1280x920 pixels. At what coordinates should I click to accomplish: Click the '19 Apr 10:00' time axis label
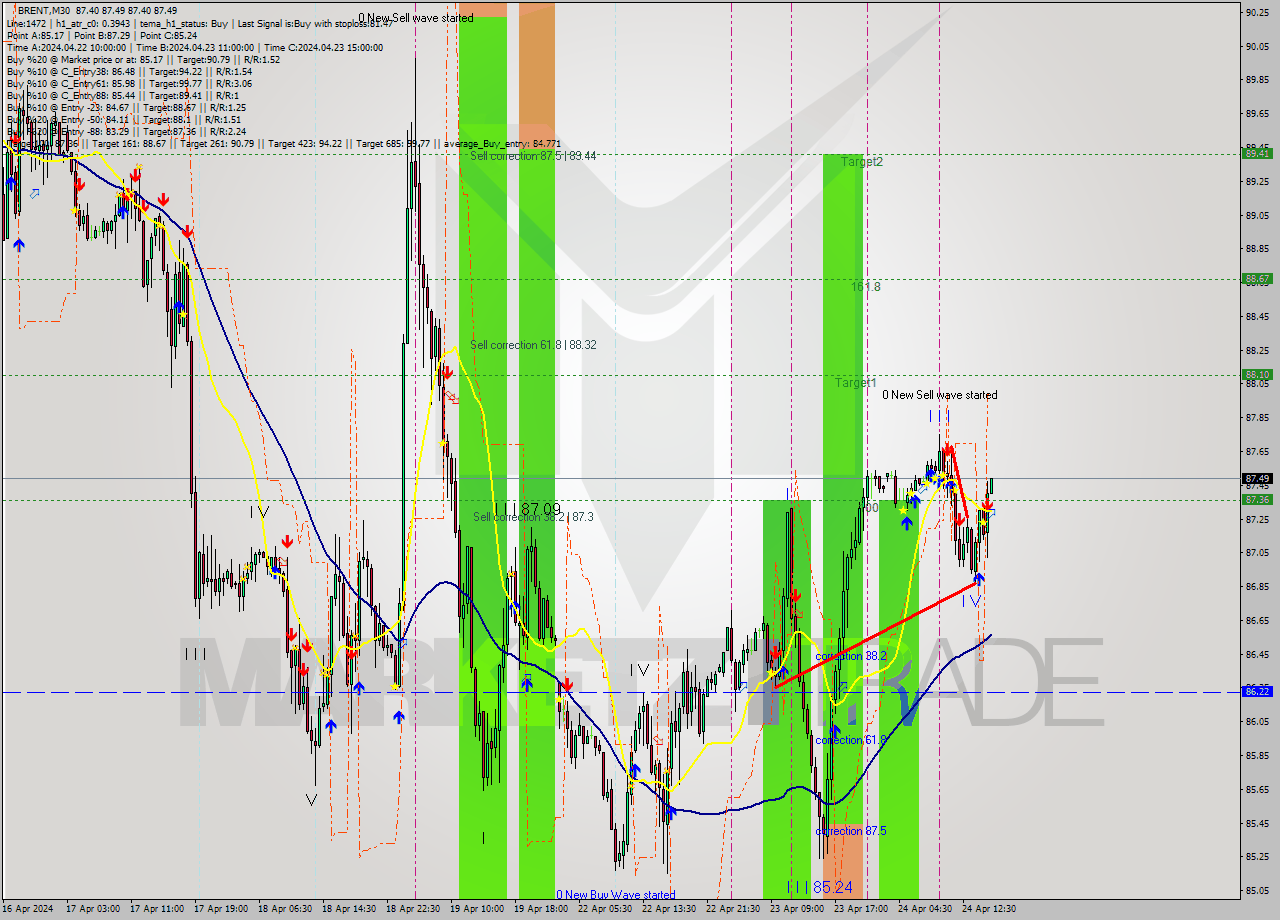pos(477,909)
